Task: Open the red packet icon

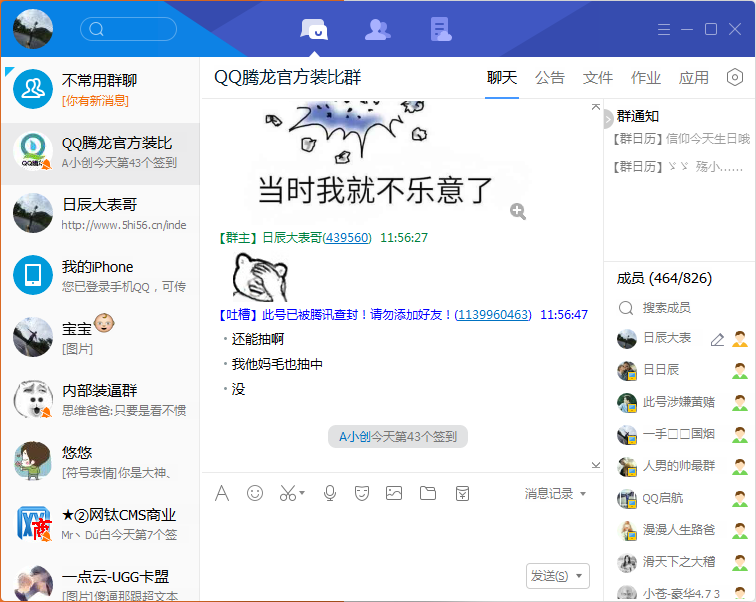Action: tap(462, 493)
